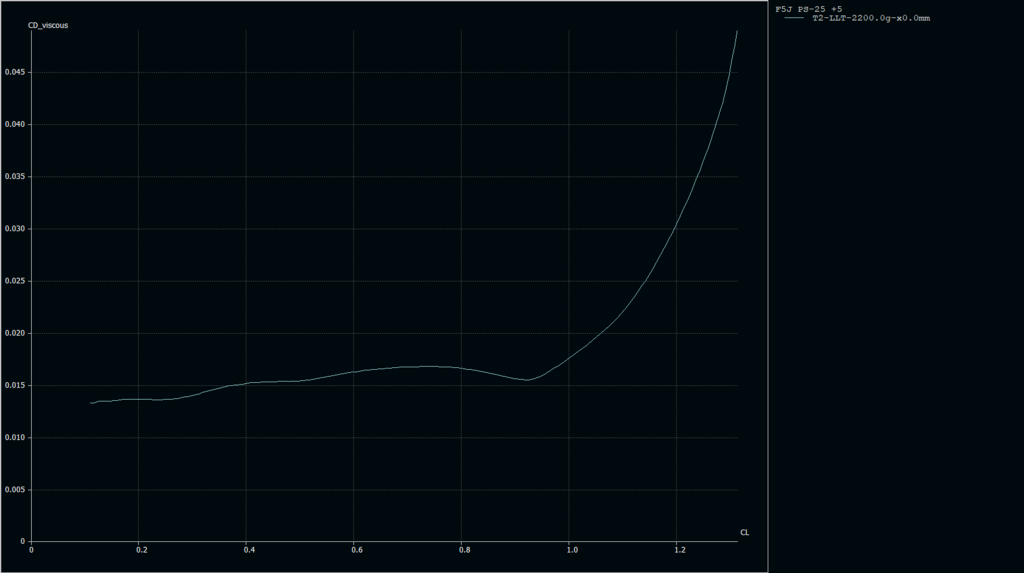Screen dimensions: 1024x573
Task: Click the 0.005 y-axis tick label
Action: (16, 489)
